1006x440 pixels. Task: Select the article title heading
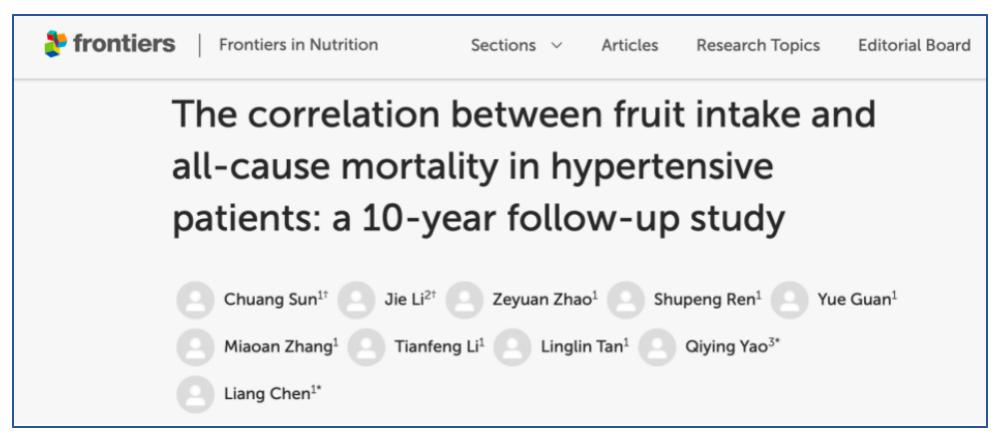(x=524, y=167)
